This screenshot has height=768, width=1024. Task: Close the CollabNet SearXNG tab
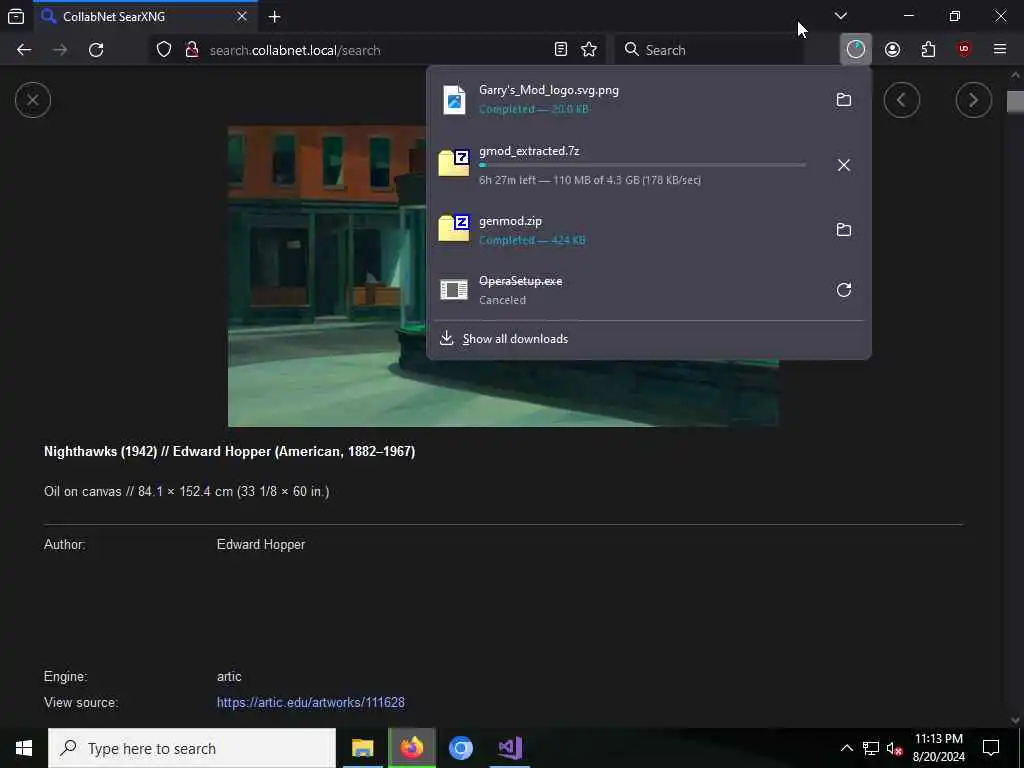(242, 16)
